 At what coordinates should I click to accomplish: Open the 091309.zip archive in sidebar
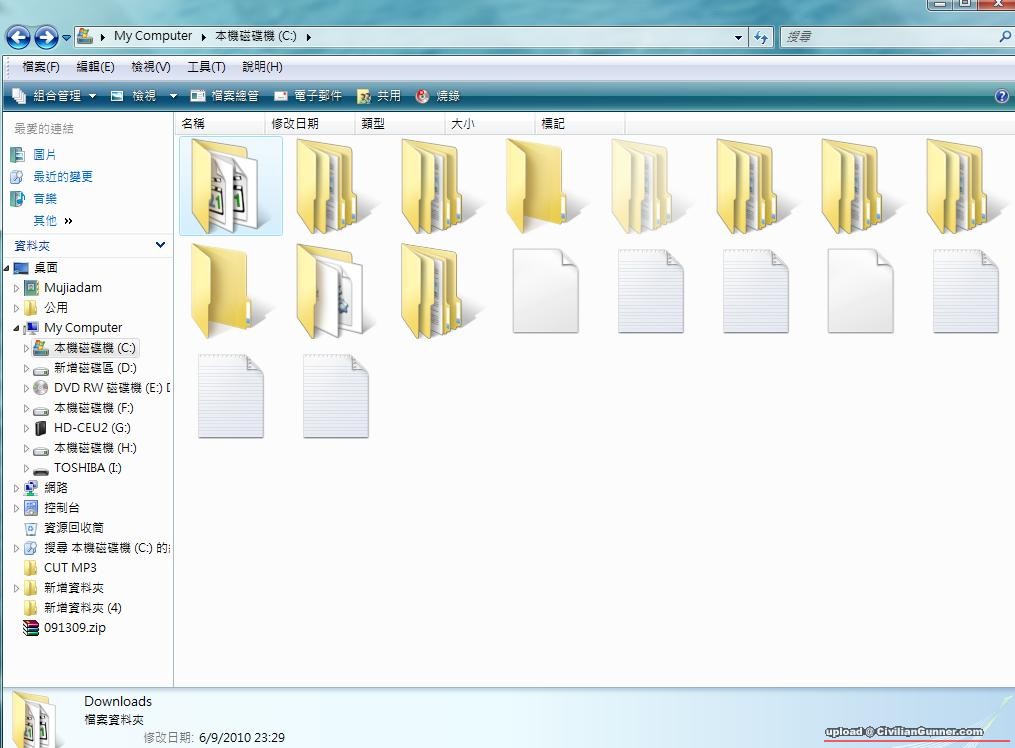(74, 628)
